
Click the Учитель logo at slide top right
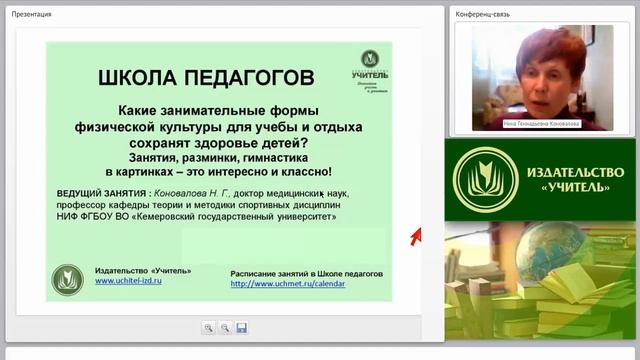370,71
